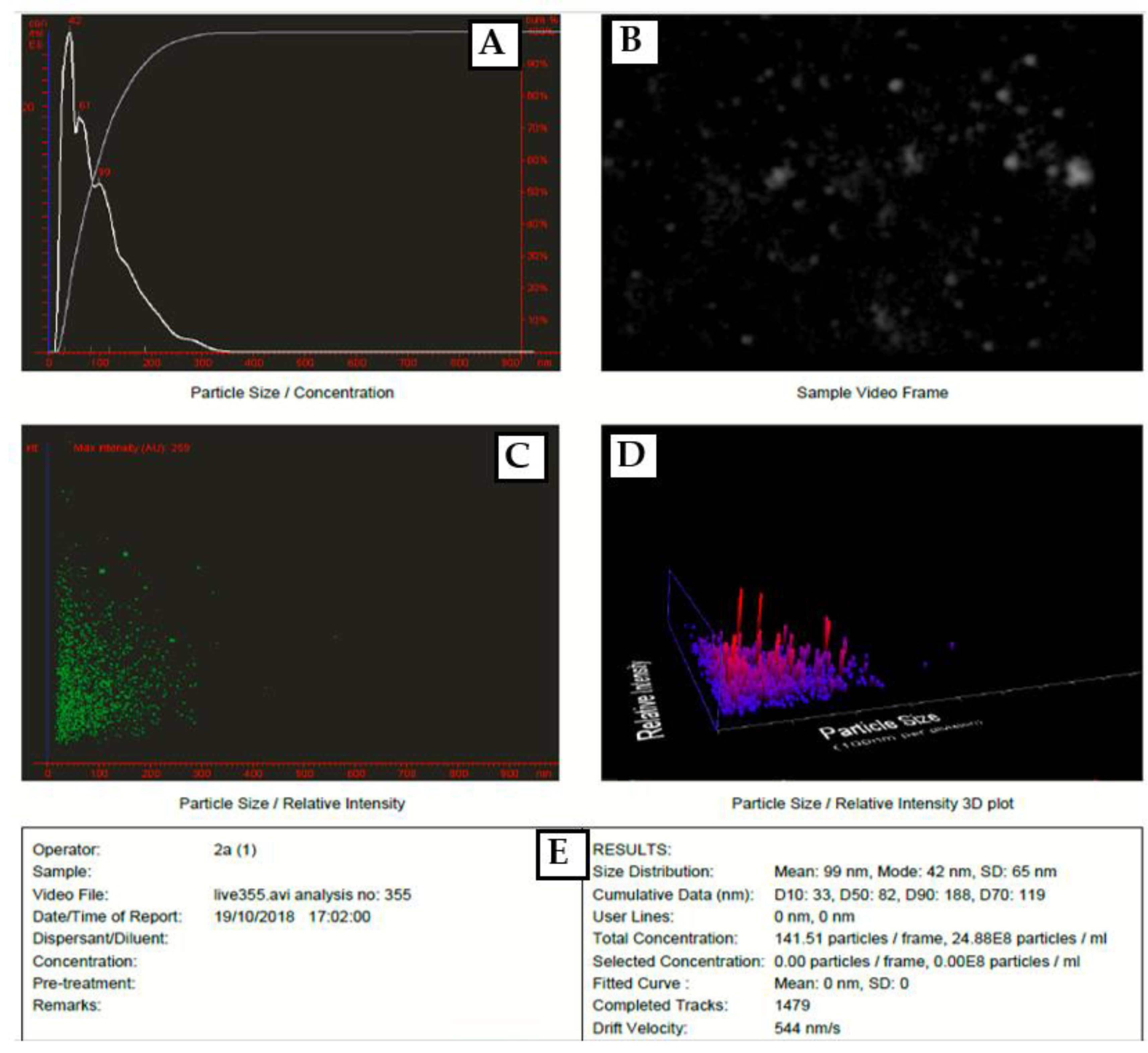Click the Particle Size / Concentration caption

292,392
